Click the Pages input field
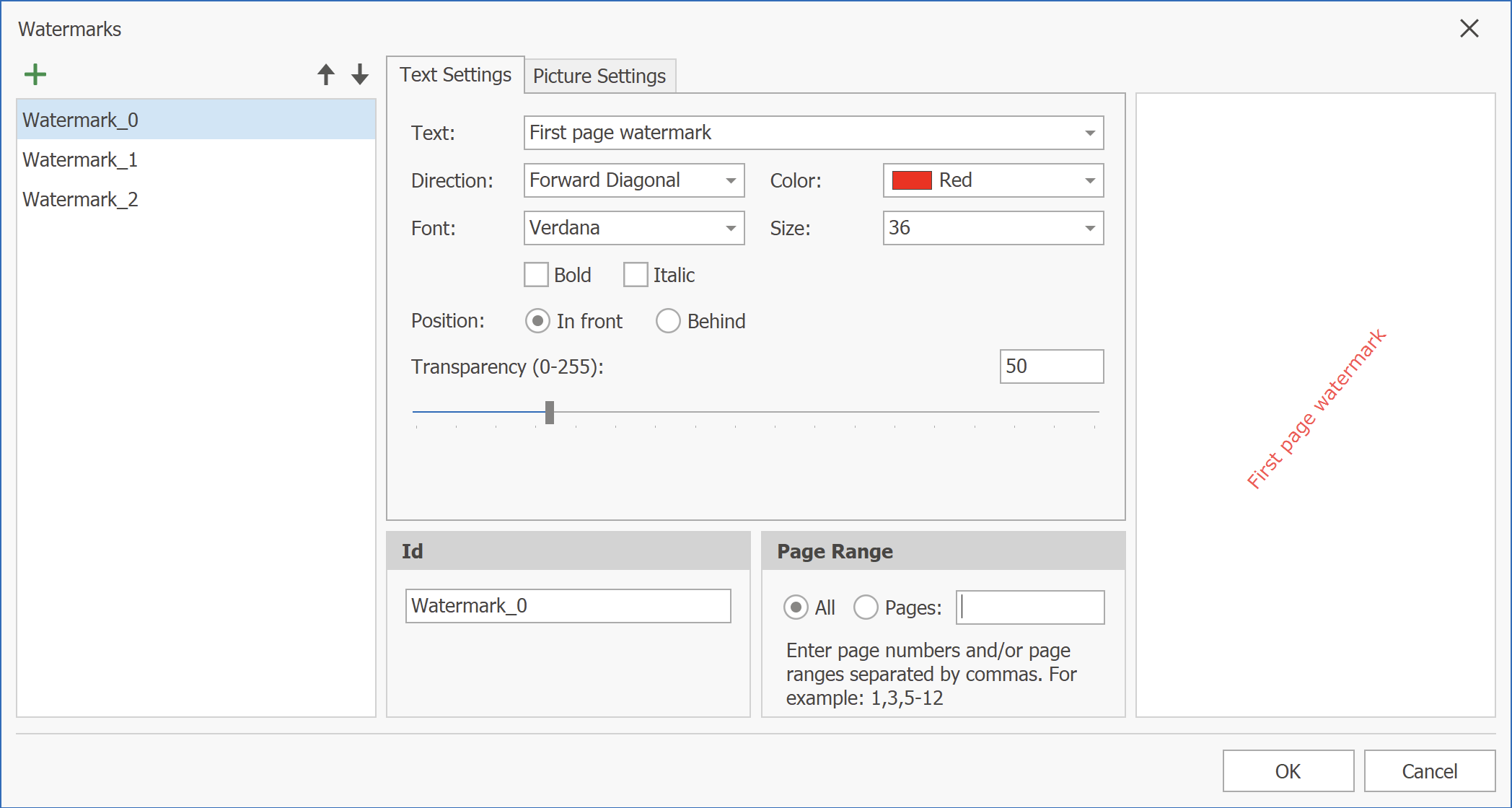1512x808 pixels. (x=1030, y=607)
